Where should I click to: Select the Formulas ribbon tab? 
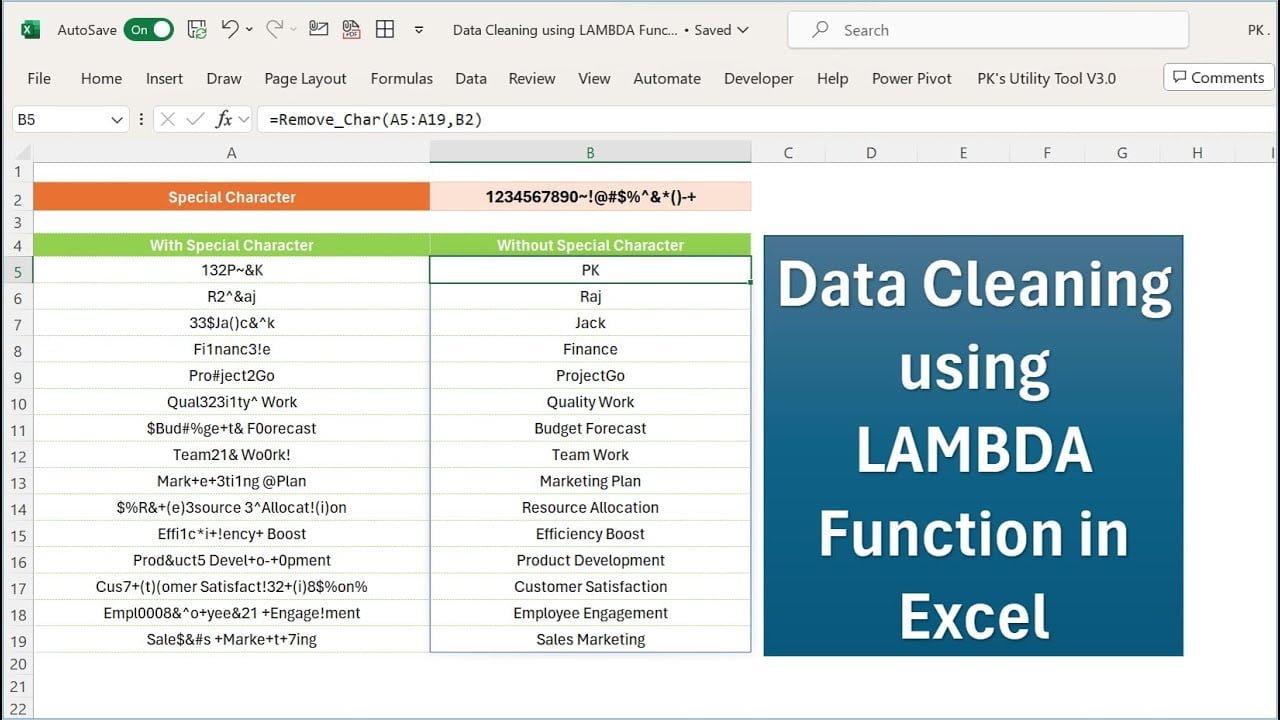(x=402, y=78)
